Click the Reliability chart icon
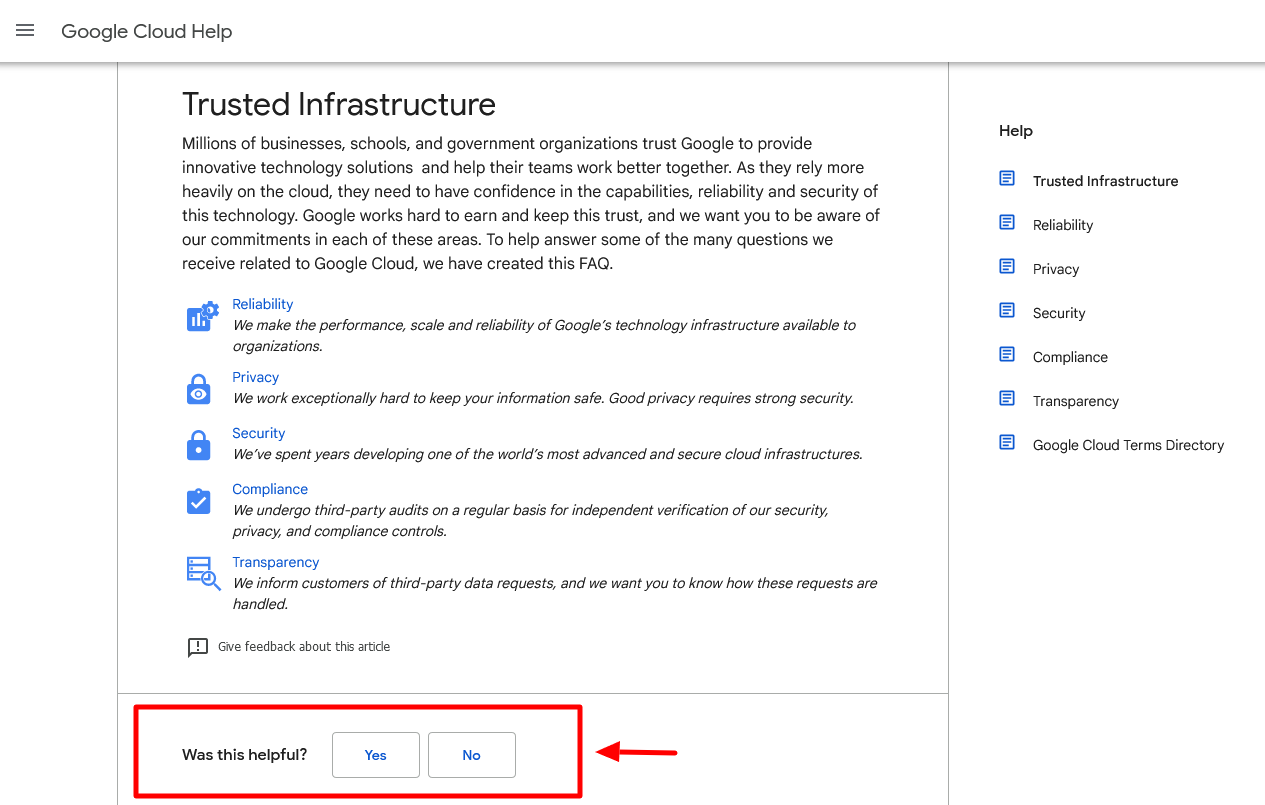The width and height of the screenshot is (1265, 805). tap(201, 315)
